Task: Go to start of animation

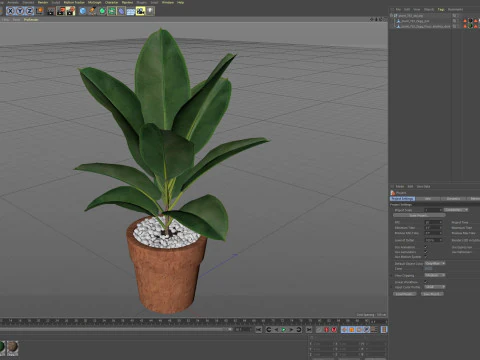Action: click(259, 330)
